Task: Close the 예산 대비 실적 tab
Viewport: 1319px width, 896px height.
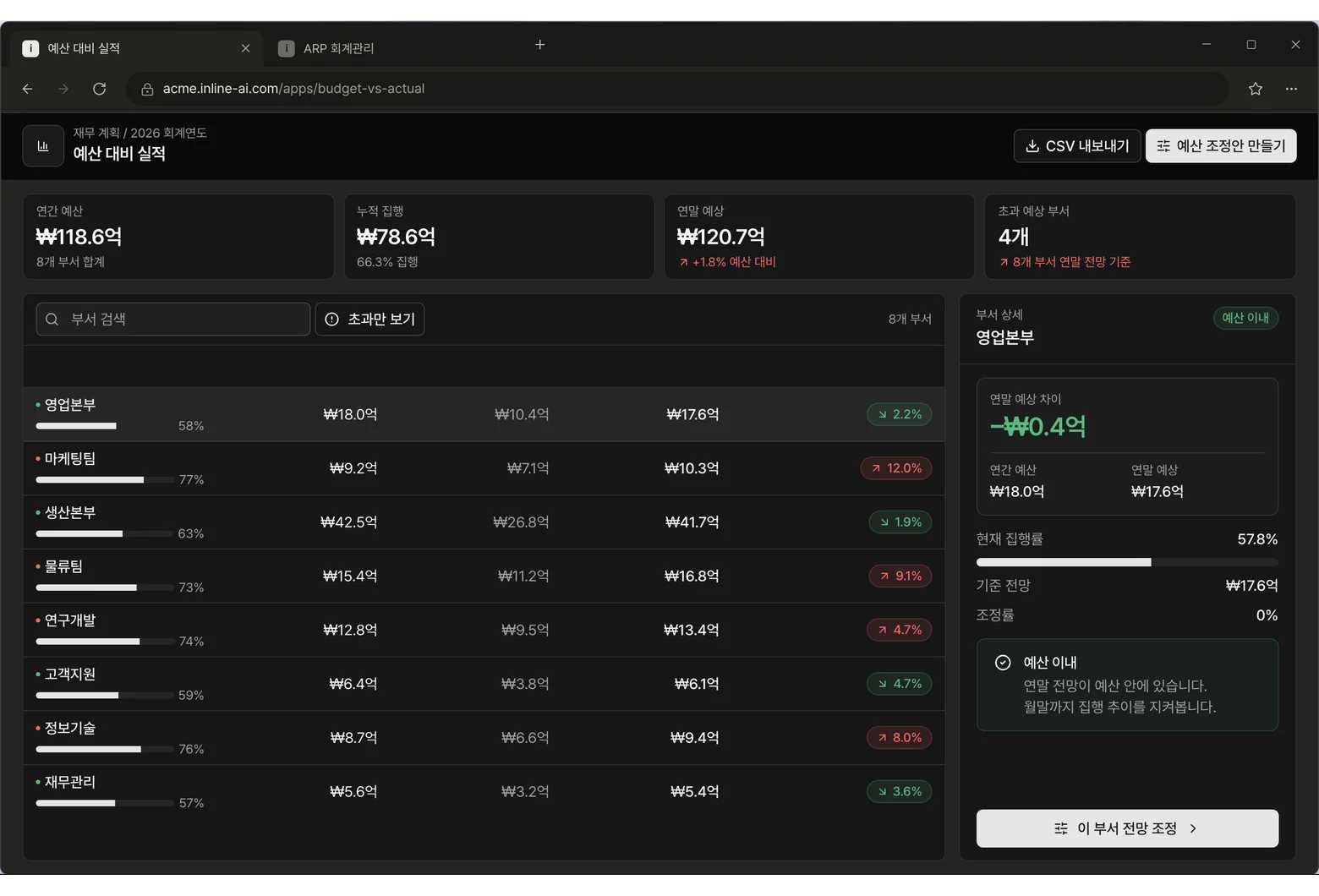Action: pyautogui.click(x=245, y=48)
